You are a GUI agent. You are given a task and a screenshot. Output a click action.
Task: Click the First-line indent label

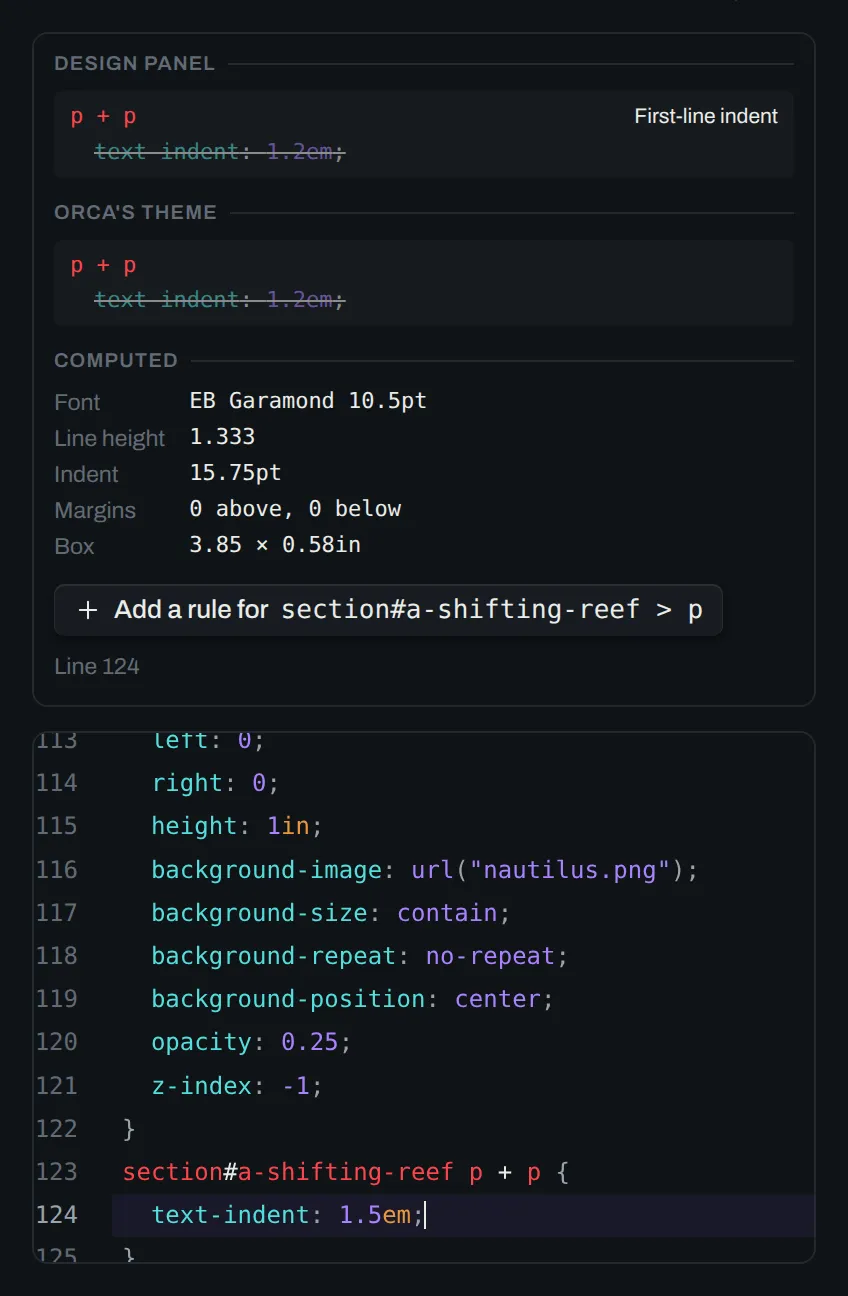[706, 116]
